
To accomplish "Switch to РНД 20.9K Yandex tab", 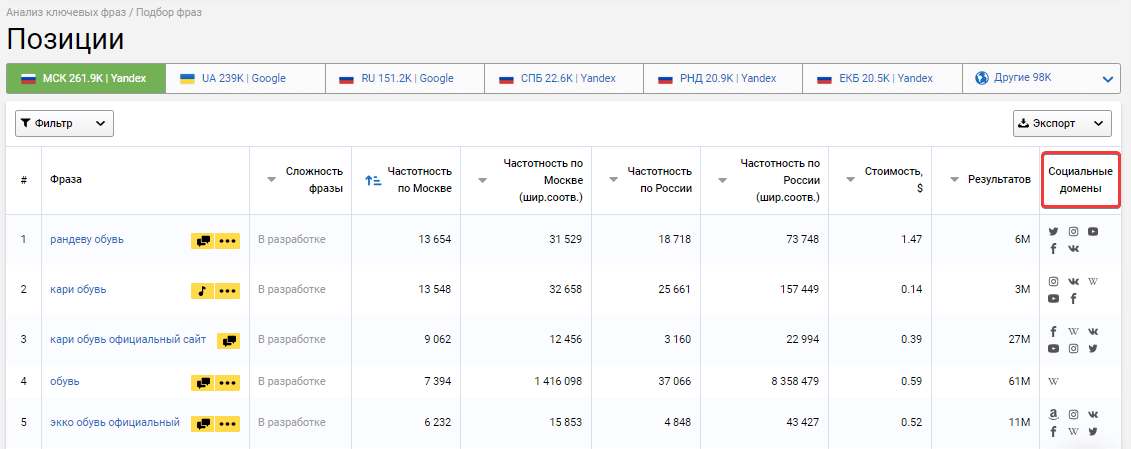I will click(723, 79).
